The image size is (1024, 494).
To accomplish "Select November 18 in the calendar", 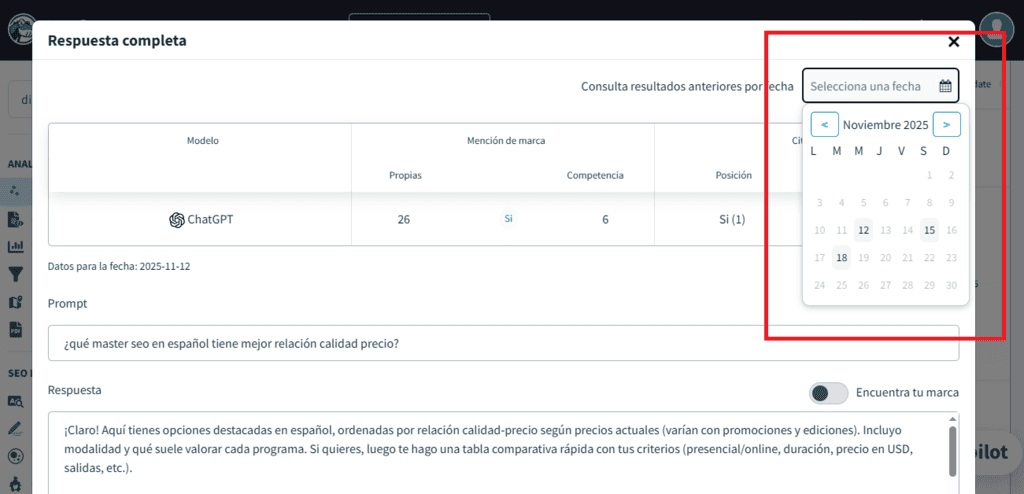I will (841, 257).
